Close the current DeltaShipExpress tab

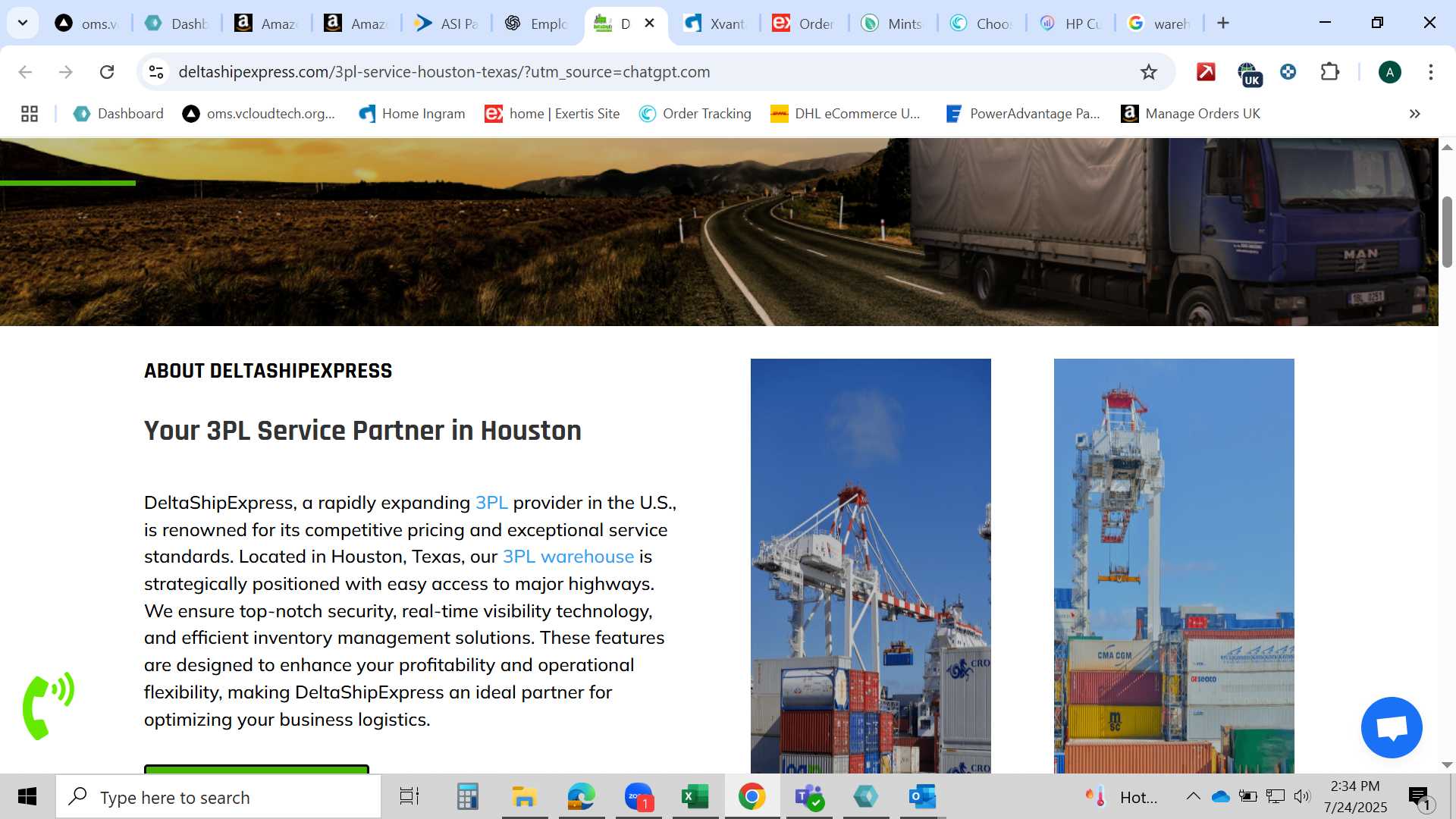tap(650, 24)
